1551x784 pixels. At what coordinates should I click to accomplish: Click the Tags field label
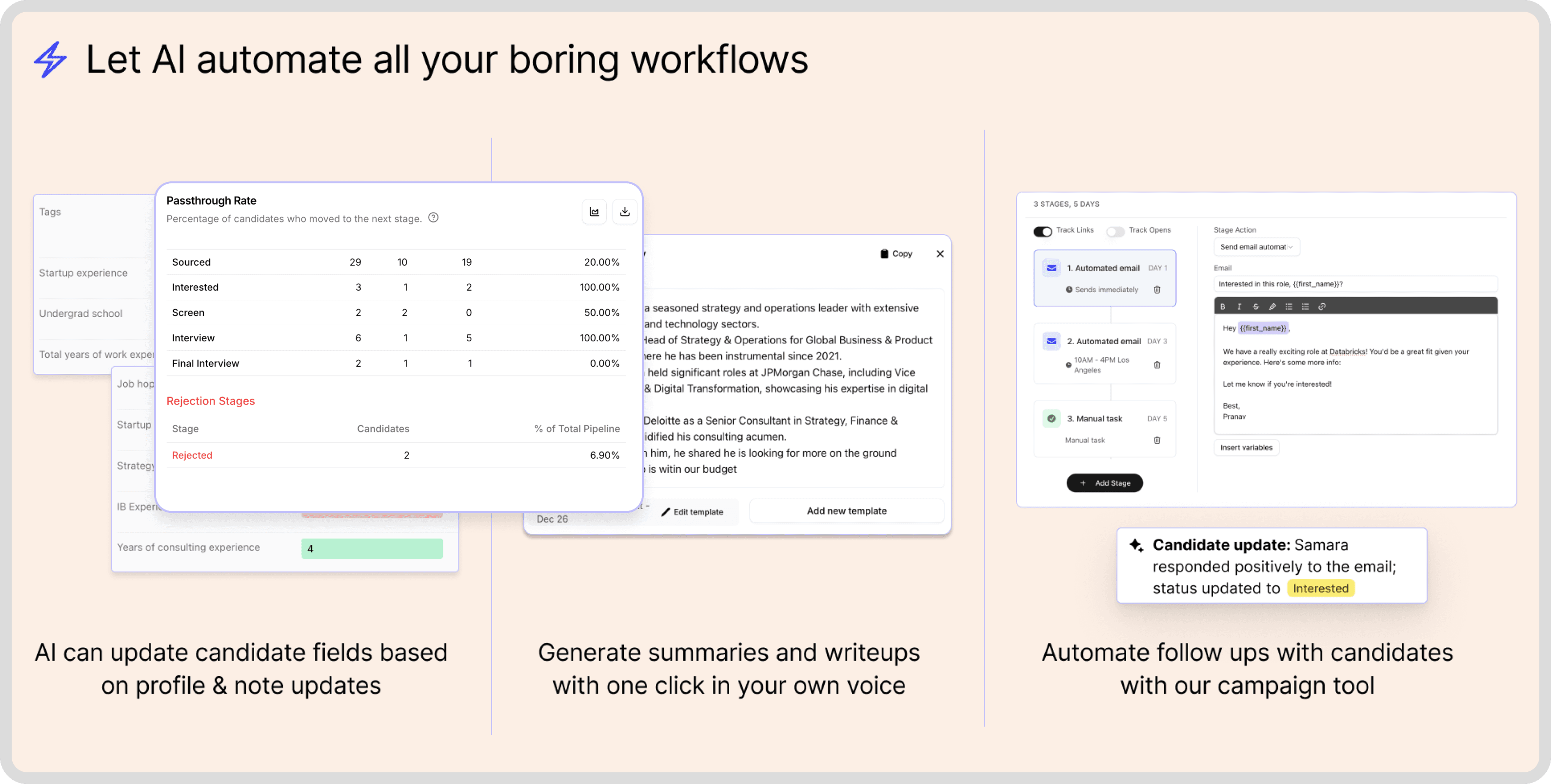click(49, 212)
